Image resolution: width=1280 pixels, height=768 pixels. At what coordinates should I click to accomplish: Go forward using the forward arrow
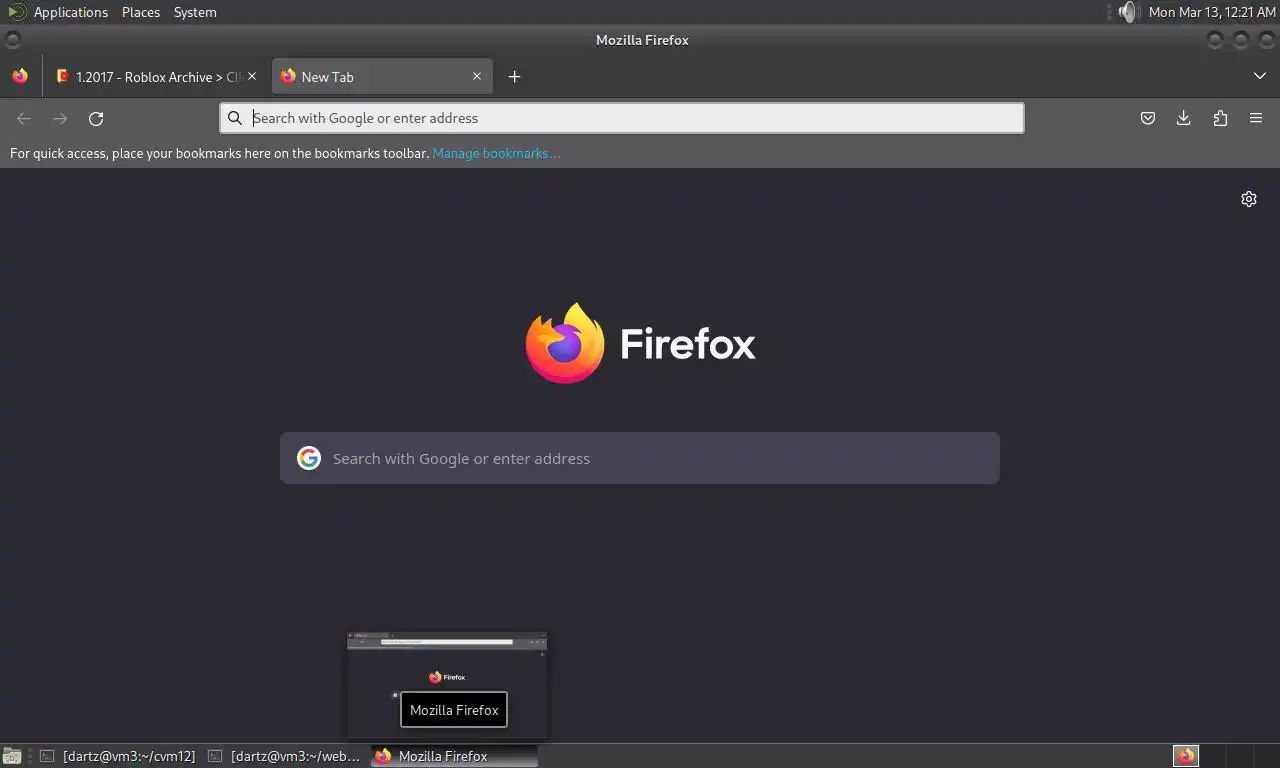pos(60,118)
